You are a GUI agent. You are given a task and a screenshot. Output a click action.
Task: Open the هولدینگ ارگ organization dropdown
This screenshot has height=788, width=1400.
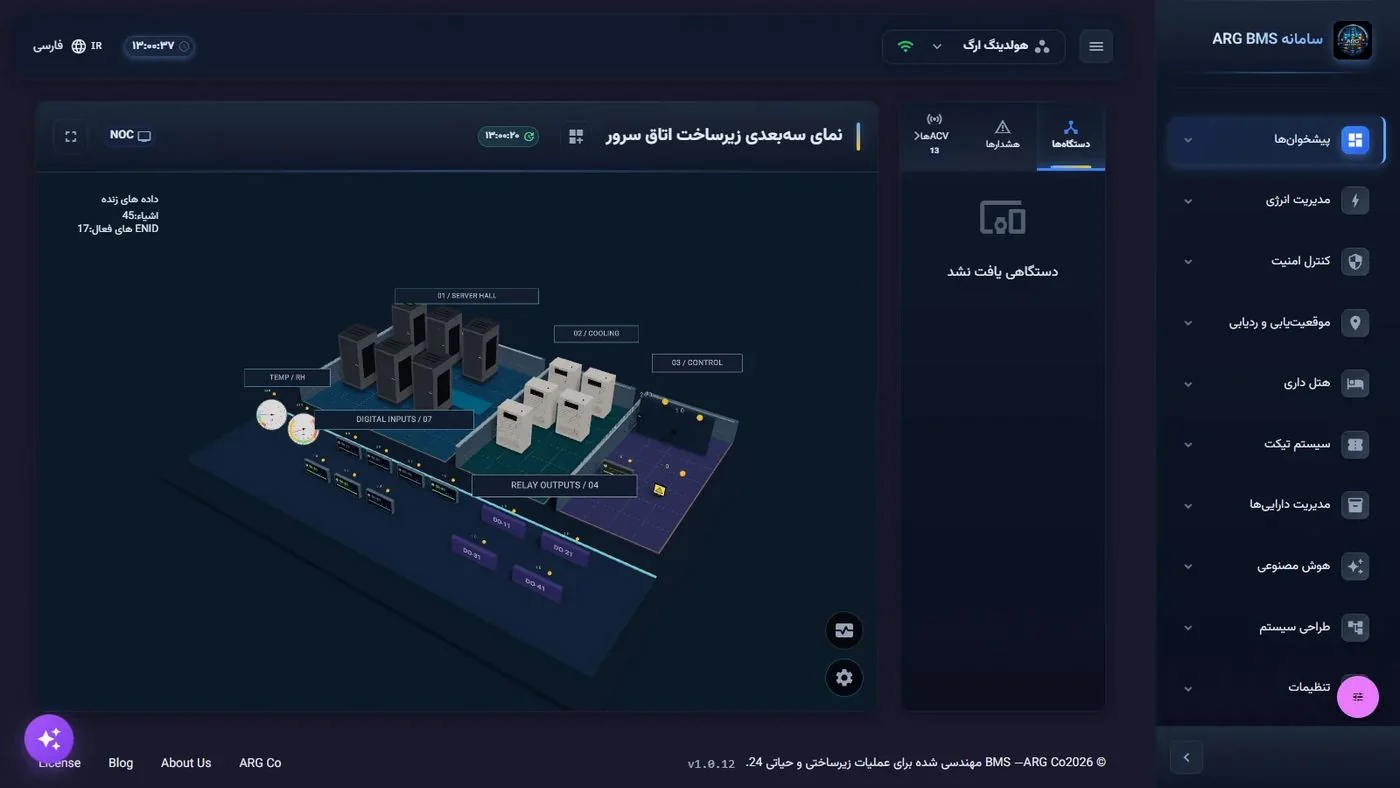pyautogui.click(x=973, y=46)
